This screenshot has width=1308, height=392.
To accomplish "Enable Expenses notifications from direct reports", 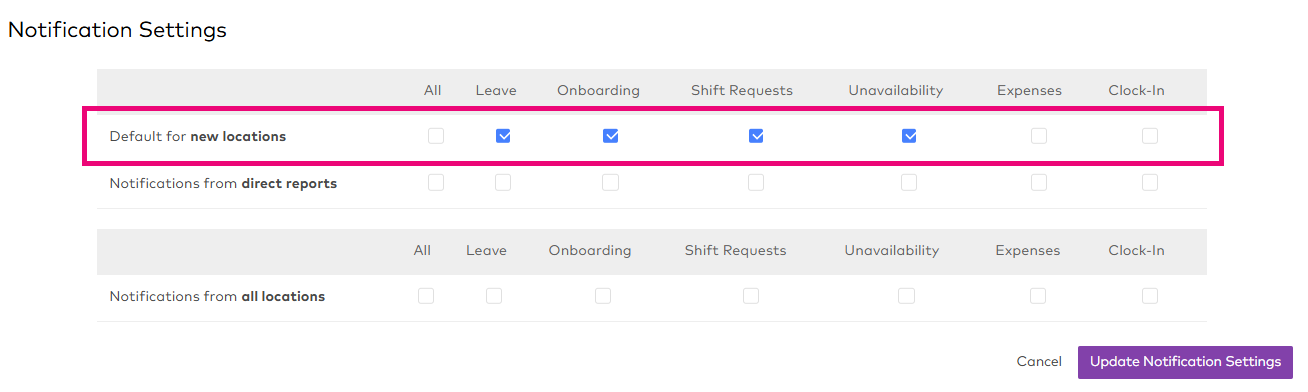I will pos(1039,183).
